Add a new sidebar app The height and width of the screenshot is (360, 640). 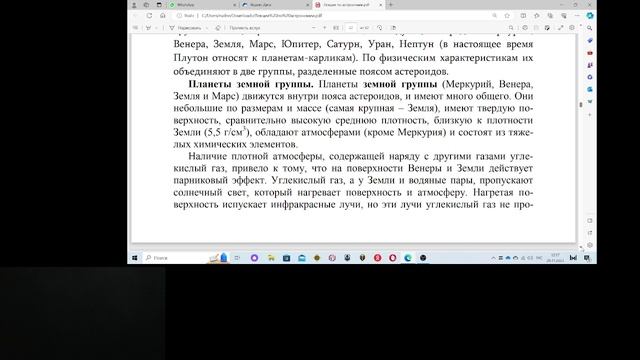pyautogui.click(x=590, y=115)
